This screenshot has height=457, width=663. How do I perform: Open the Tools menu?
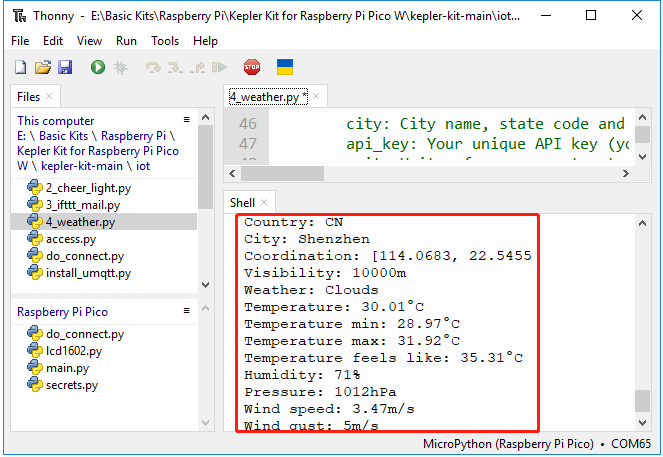[165, 41]
